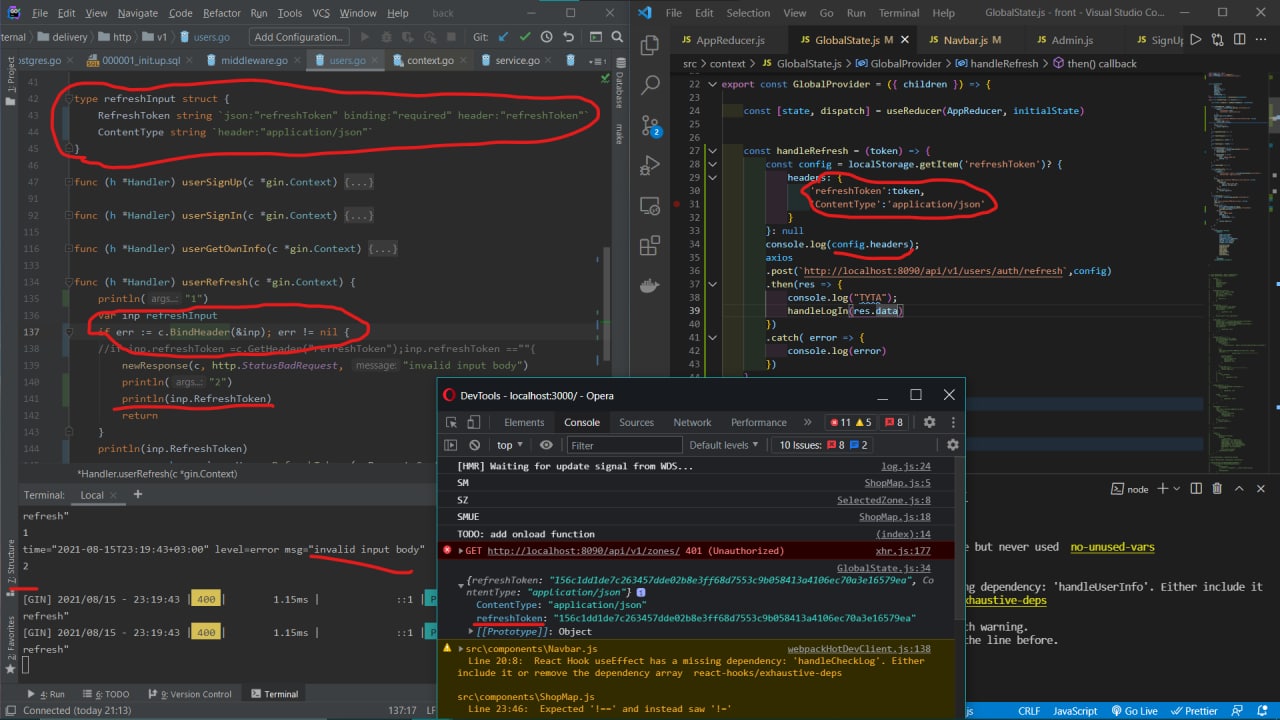1280x720 pixels.
Task: Switch to the Network tab in DevTools
Action: 692,422
